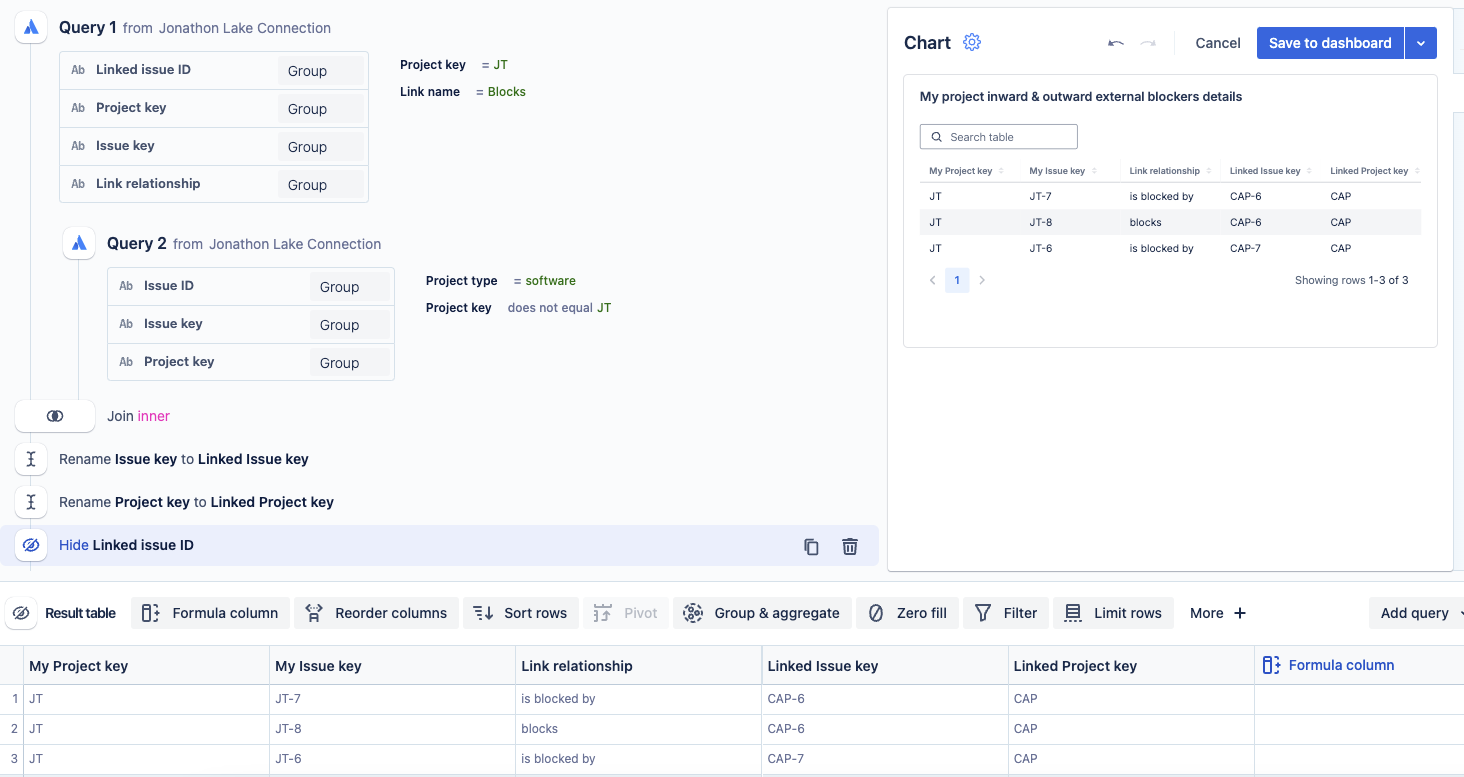The height and width of the screenshot is (777, 1464).
Task: Open the Group dropdown for Issue key
Action: pyautogui.click(x=321, y=145)
